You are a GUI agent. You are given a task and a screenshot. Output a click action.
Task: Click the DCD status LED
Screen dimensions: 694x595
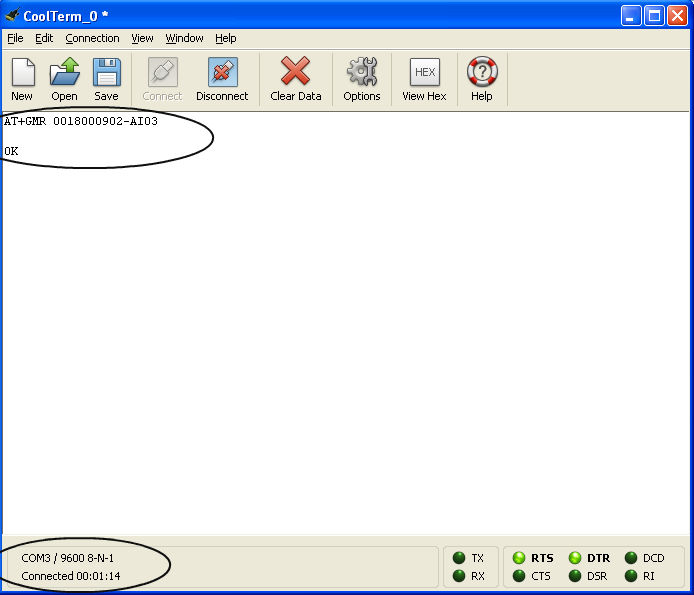632,558
